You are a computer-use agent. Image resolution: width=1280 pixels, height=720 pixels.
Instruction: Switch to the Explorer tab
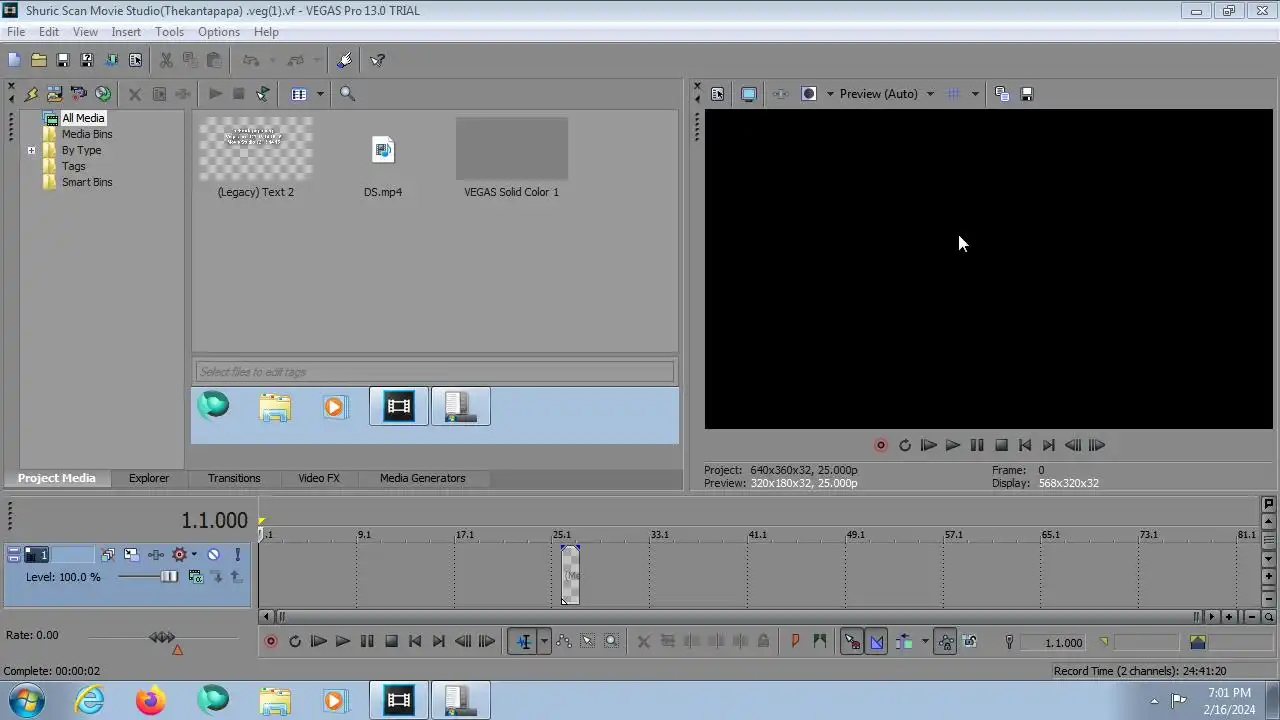(148, 478)
